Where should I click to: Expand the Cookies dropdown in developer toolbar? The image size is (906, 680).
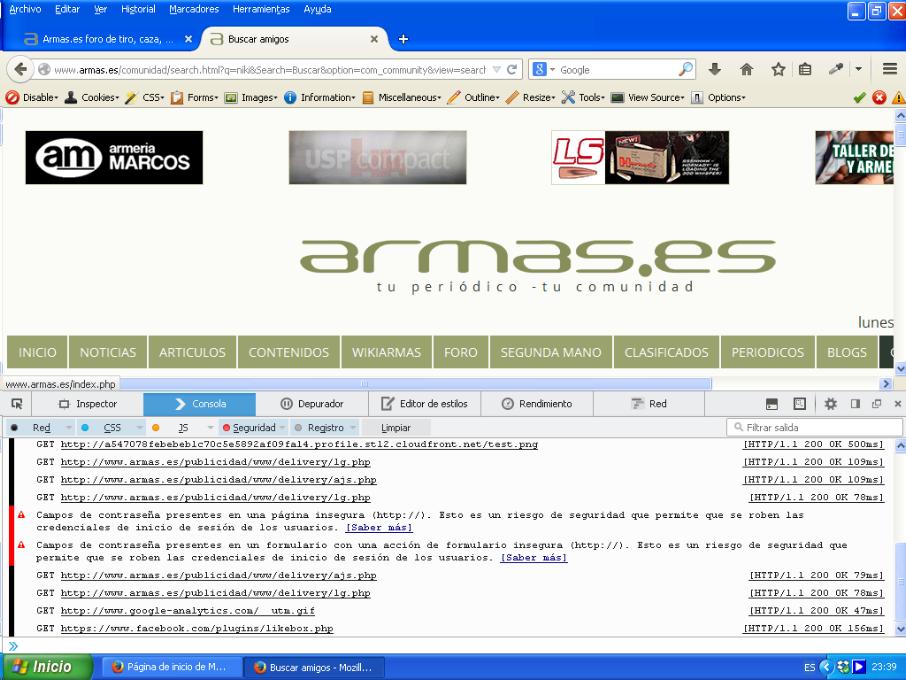[98, 97]
